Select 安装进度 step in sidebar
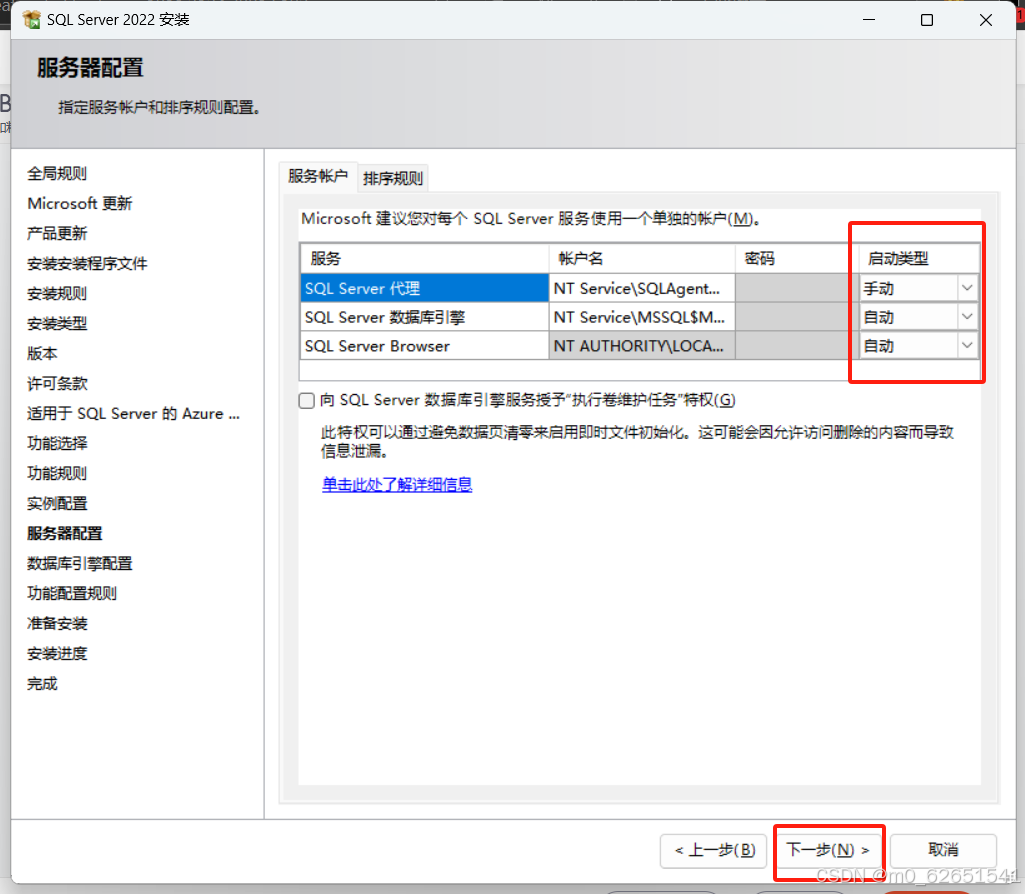 pos(57,654)
